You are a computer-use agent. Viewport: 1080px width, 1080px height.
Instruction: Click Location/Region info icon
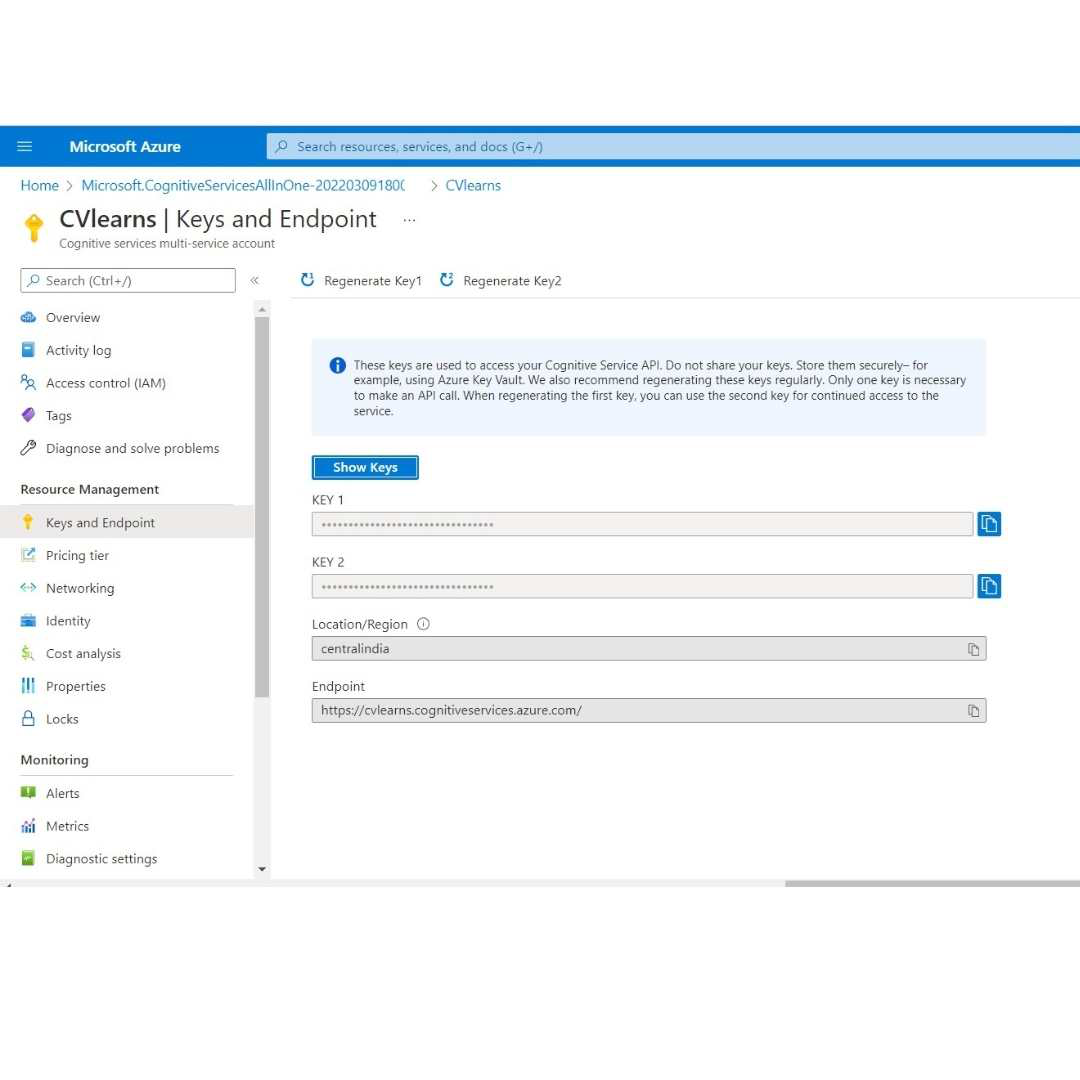[x=424, y=624]
